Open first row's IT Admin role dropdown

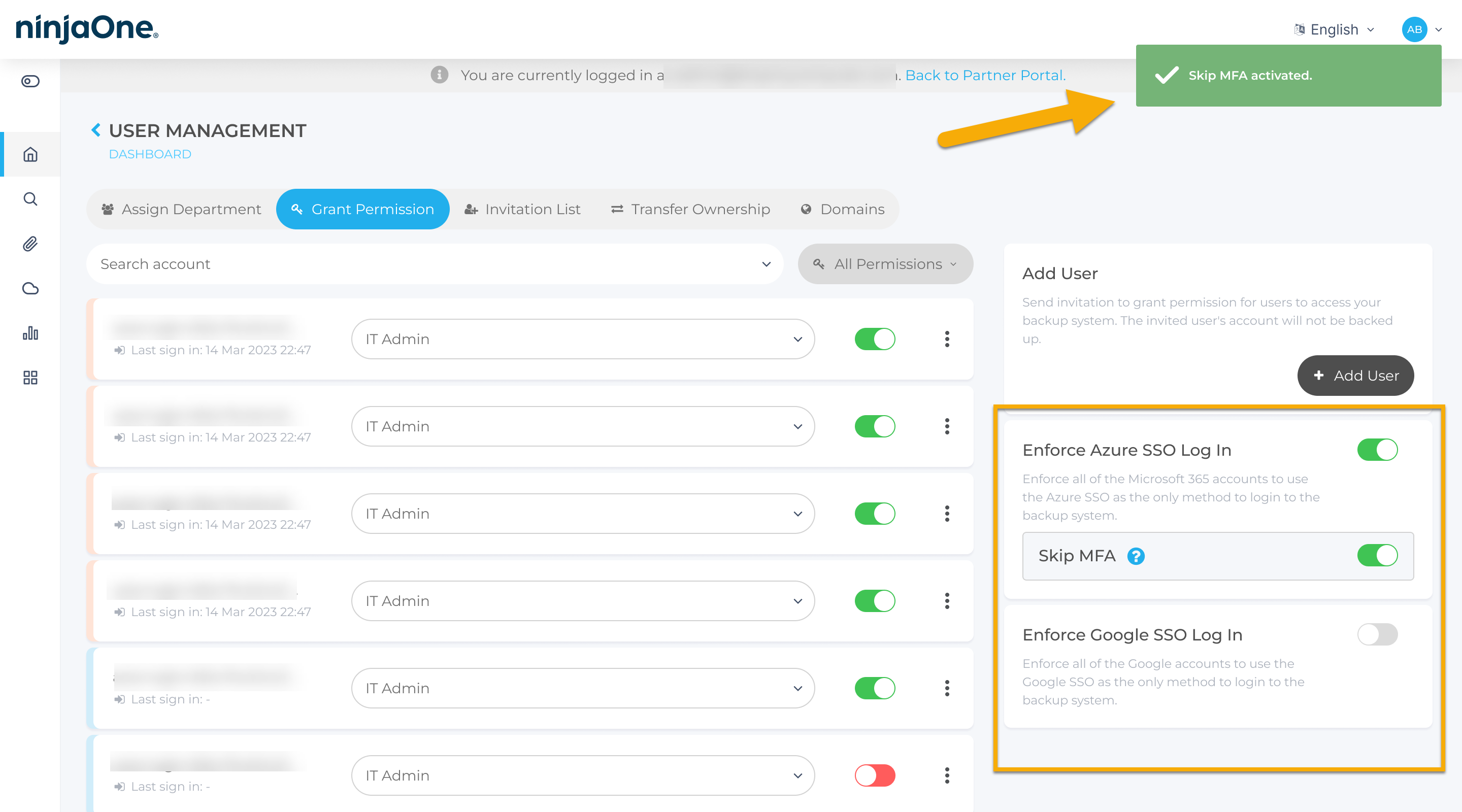pos(583,339)
